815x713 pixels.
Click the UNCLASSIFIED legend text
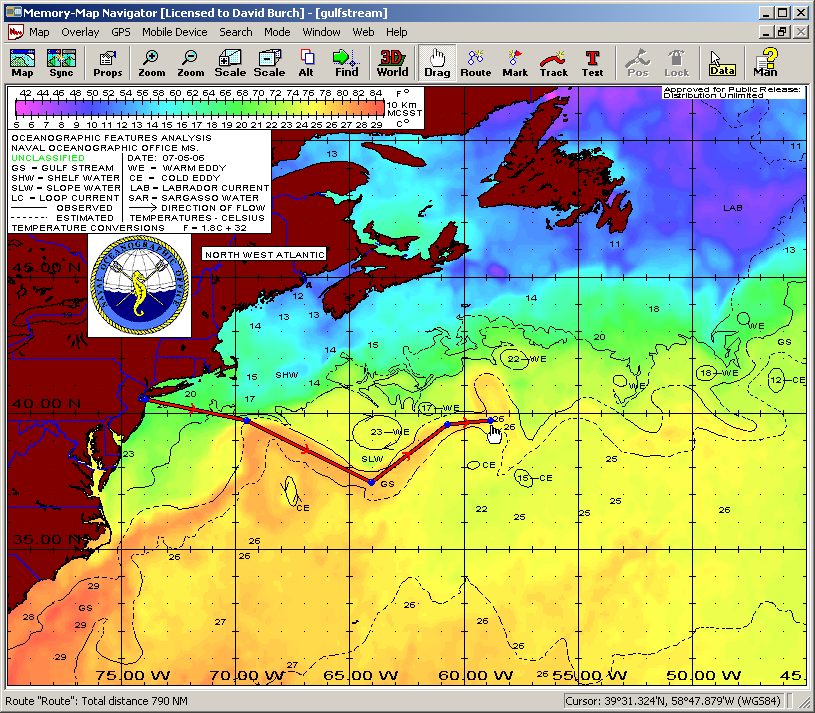pos(48,157)
